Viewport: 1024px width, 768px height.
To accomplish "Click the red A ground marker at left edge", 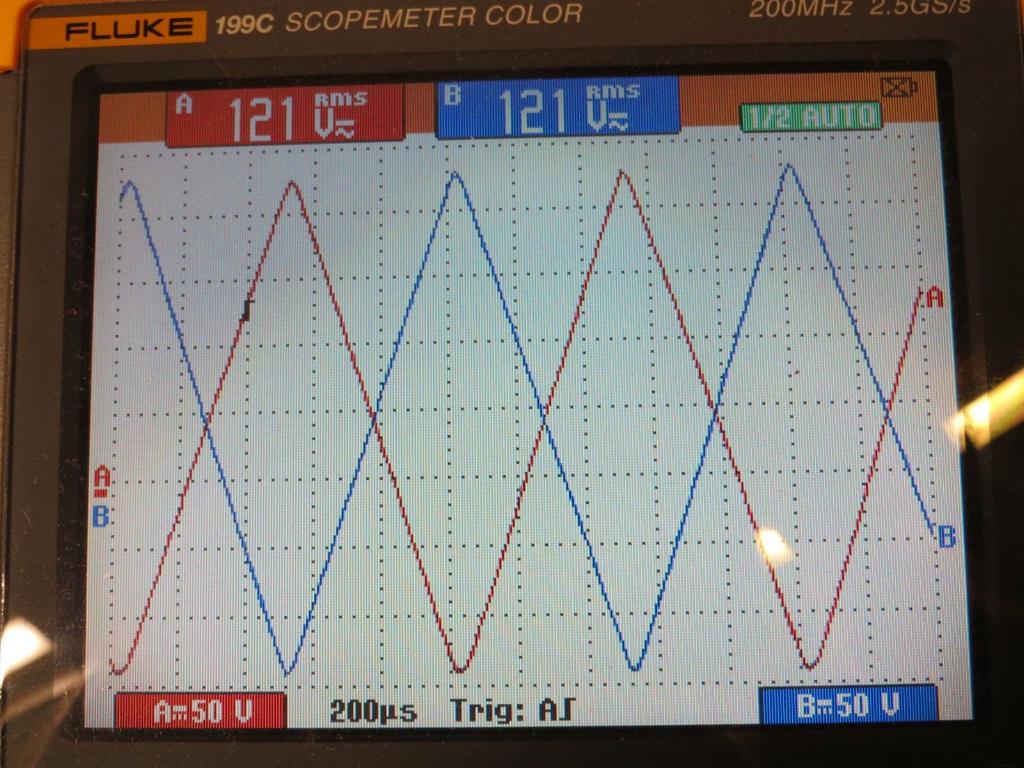I will 101,481.
